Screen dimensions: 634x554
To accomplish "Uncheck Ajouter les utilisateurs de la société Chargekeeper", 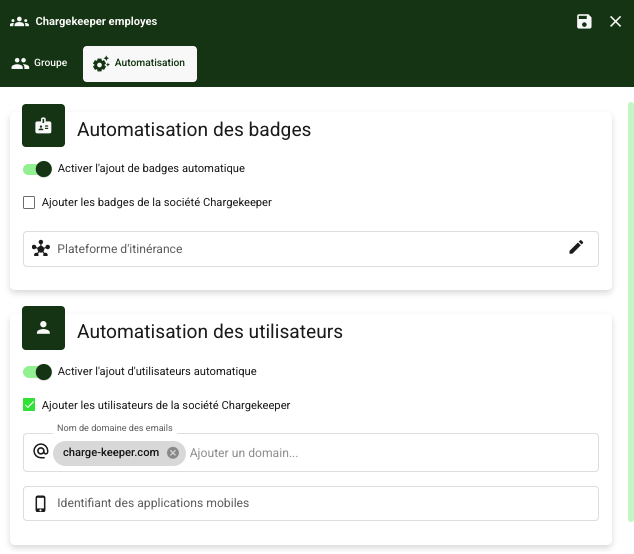I will (x=29, y=405).
